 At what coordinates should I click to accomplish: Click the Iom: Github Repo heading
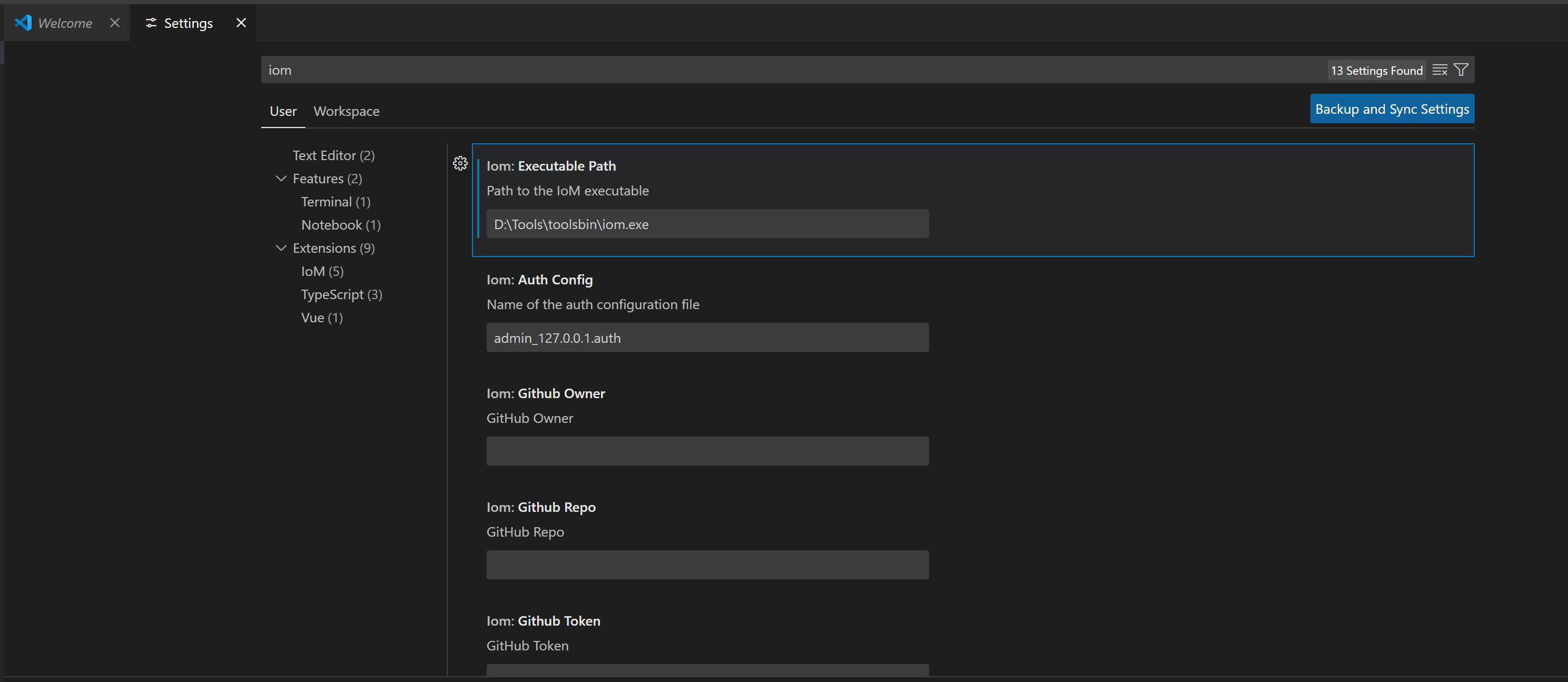pyautogui.click(x=540, y=507)
